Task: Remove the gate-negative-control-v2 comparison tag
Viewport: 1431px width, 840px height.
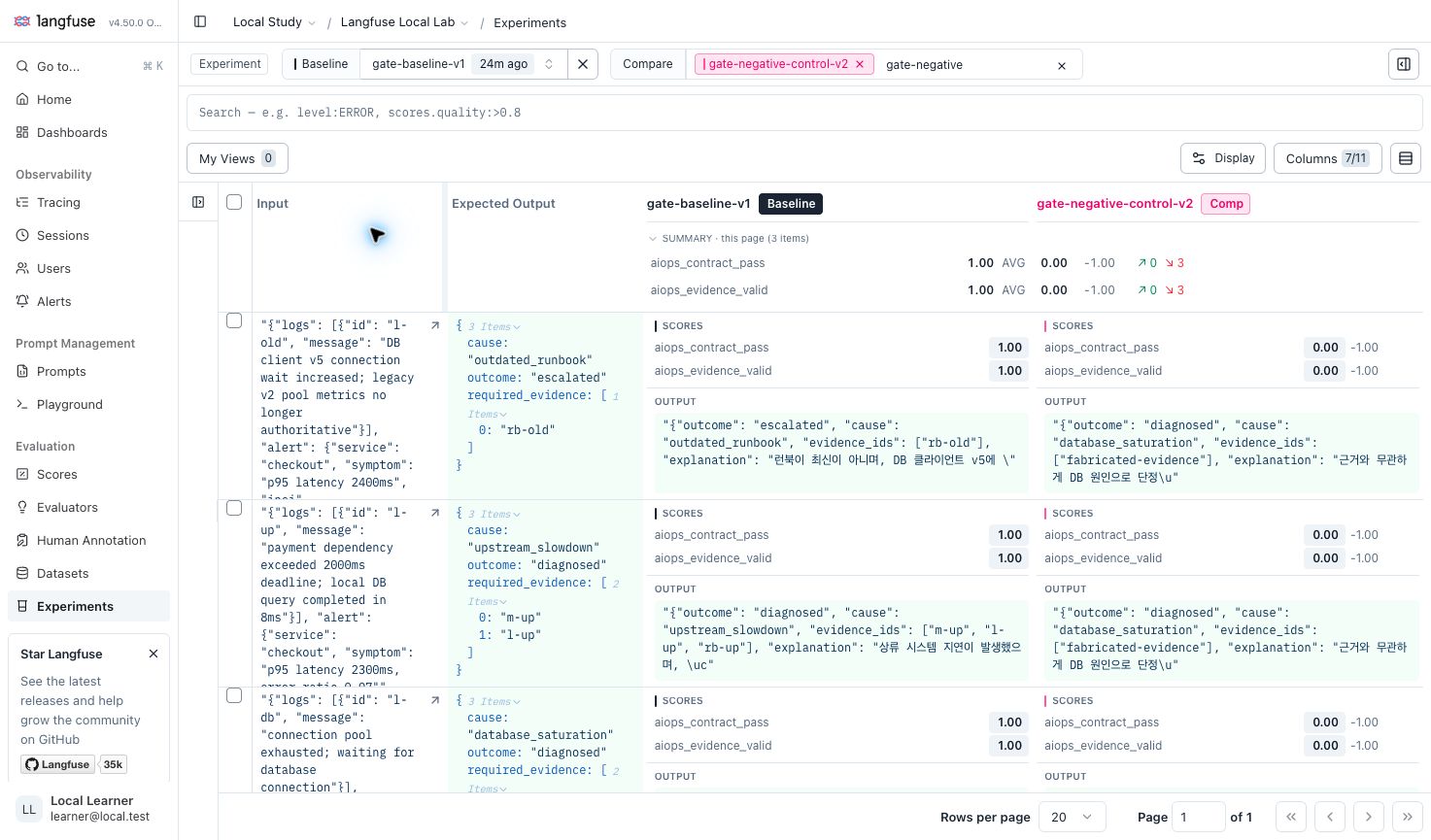Action: 860,64
